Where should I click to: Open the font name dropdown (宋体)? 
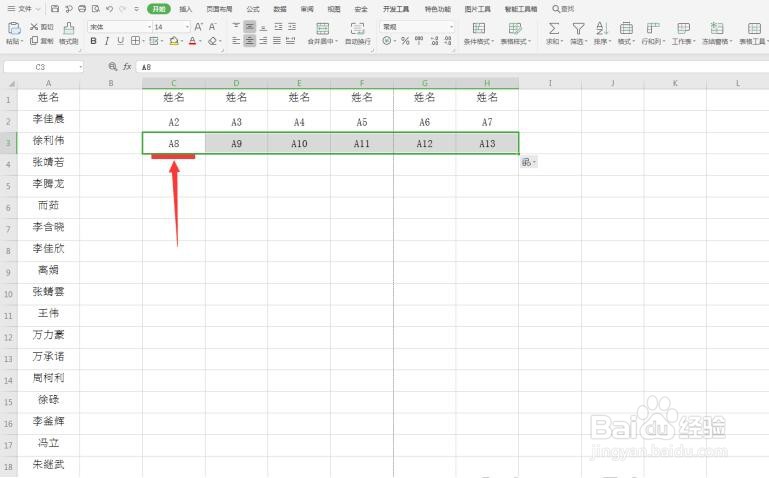coord(149,27)
